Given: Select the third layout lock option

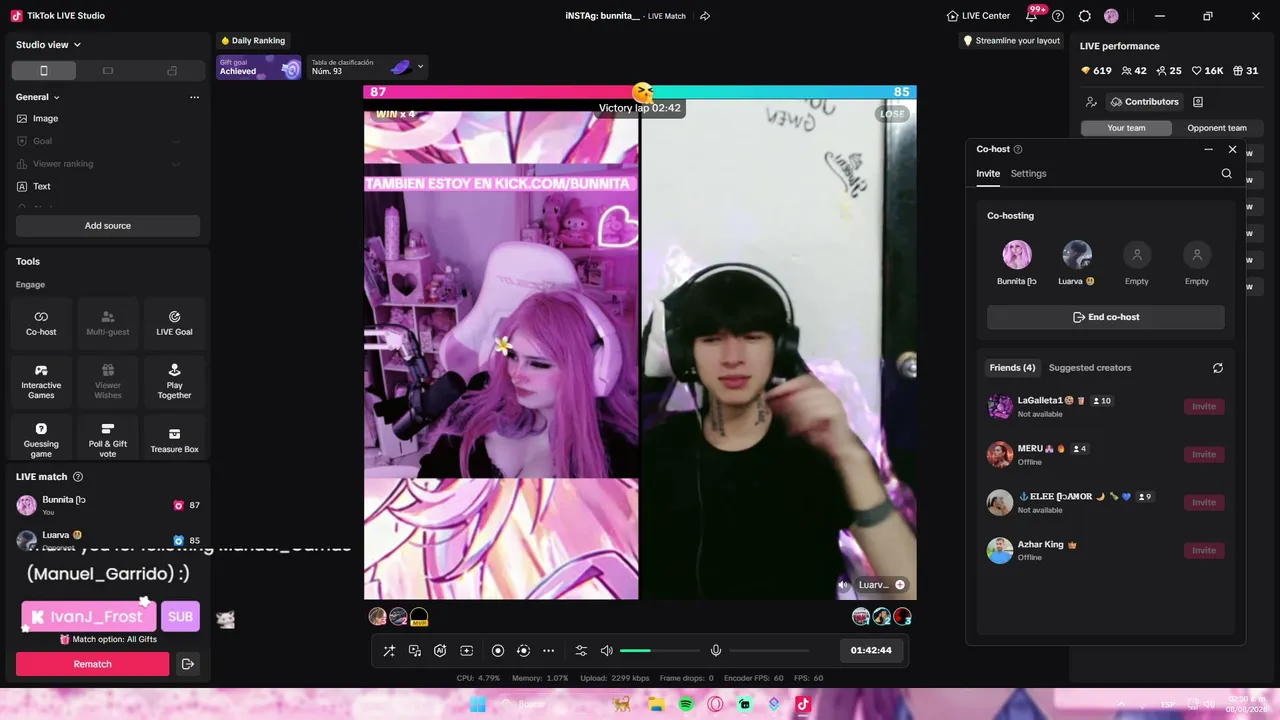Looking at the screenshot, I should (x=172, y=71).
